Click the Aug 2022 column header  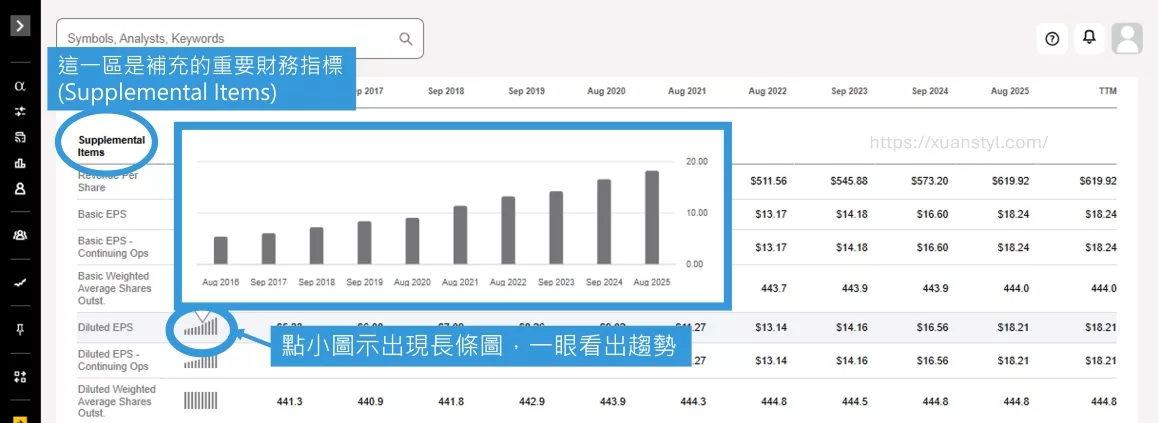(x=768, y=92)
